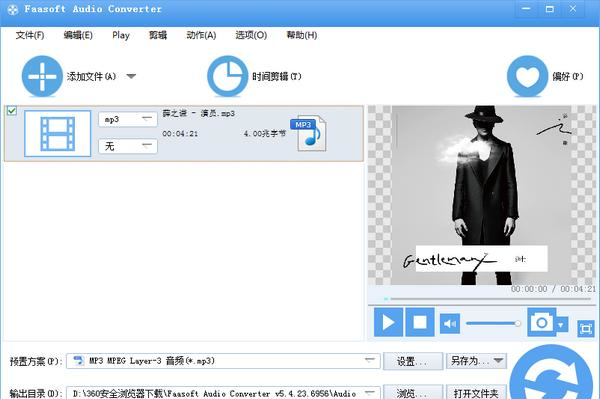
Task: Open the 文件(F) menu
Action: coord(30,35)
